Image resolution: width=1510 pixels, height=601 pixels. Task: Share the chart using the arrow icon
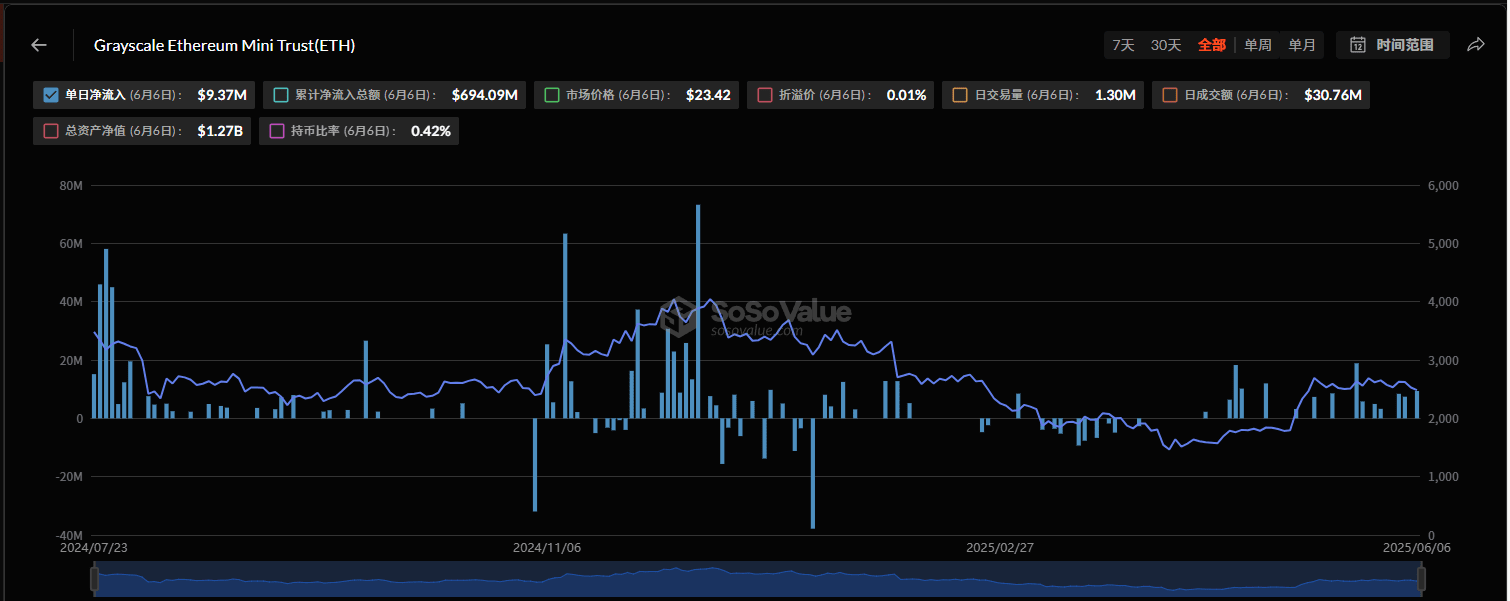click(x=1475, y=45)
